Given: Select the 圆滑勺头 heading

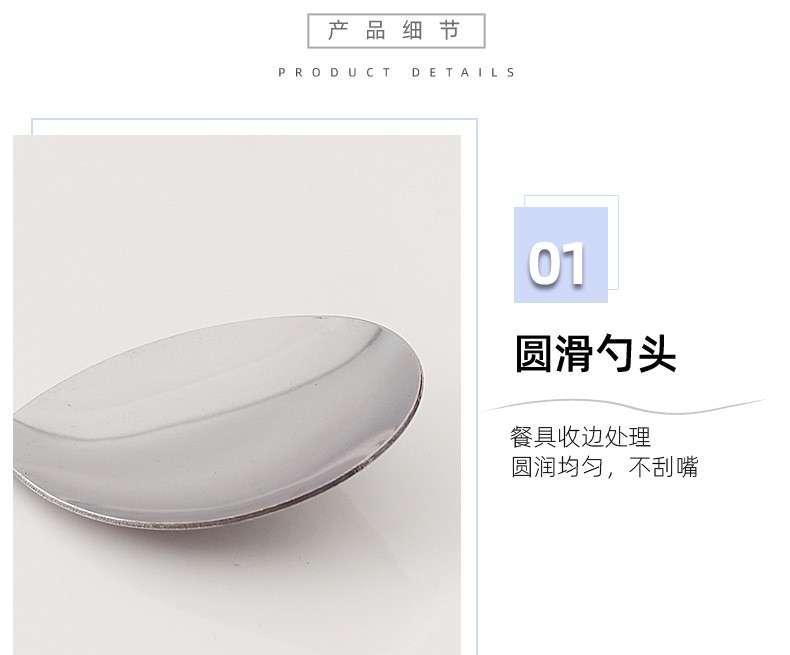Looking at the screenshot, I should click(x=595, y=354).
